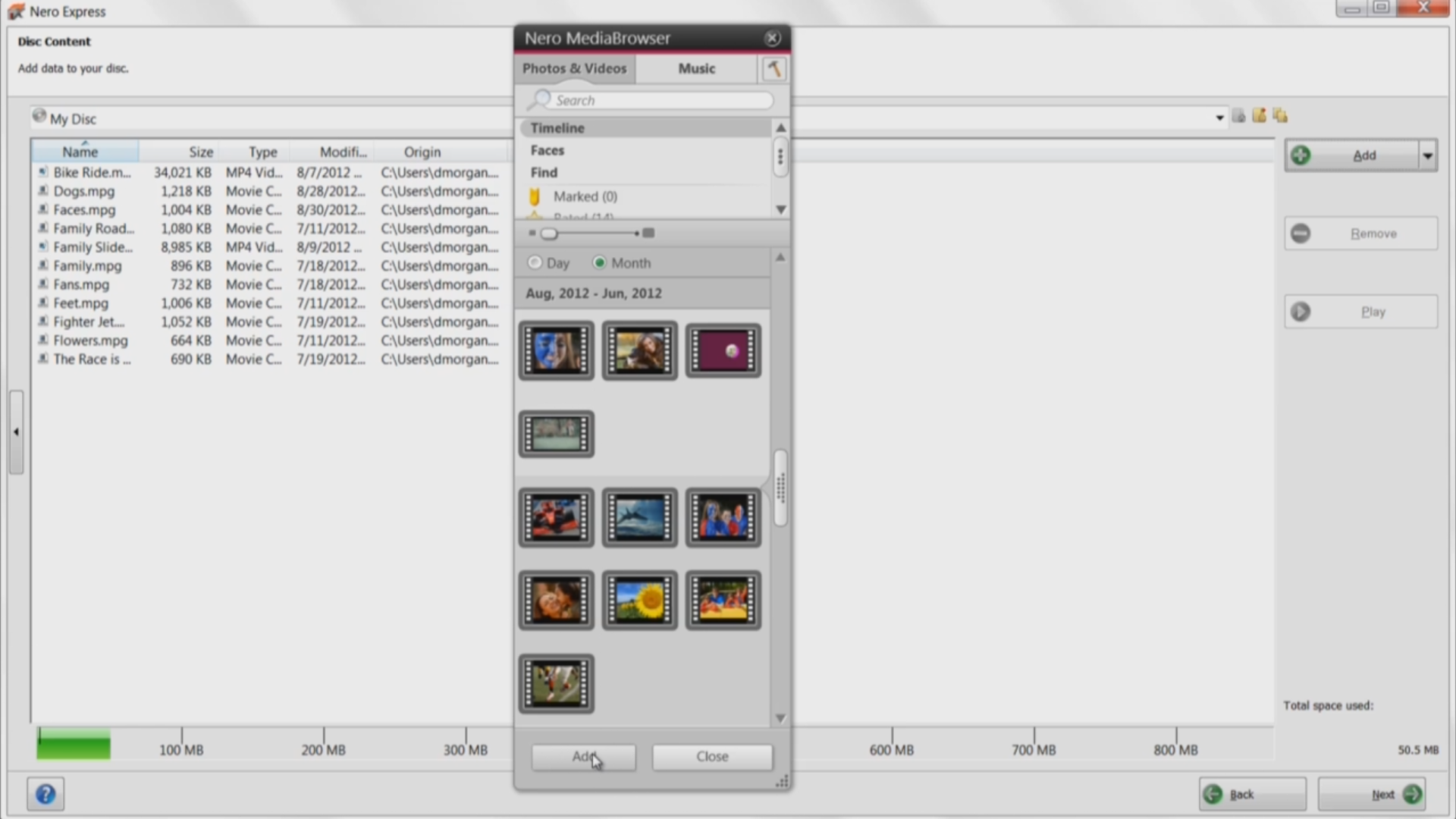
Task: Click the green disc space usage bar
Action: pos(74,745)
